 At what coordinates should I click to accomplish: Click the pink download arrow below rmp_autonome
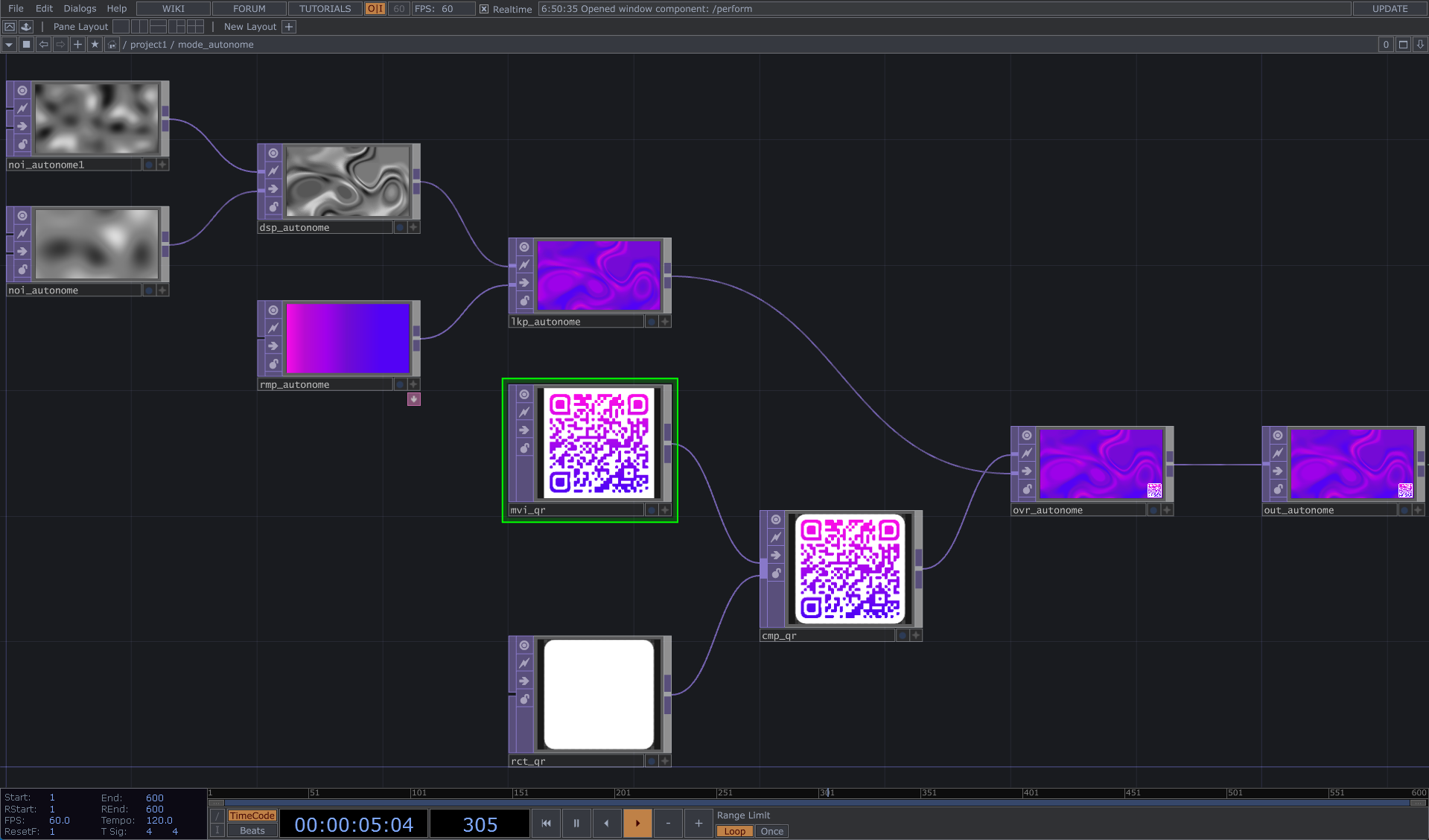click(414, 399)
